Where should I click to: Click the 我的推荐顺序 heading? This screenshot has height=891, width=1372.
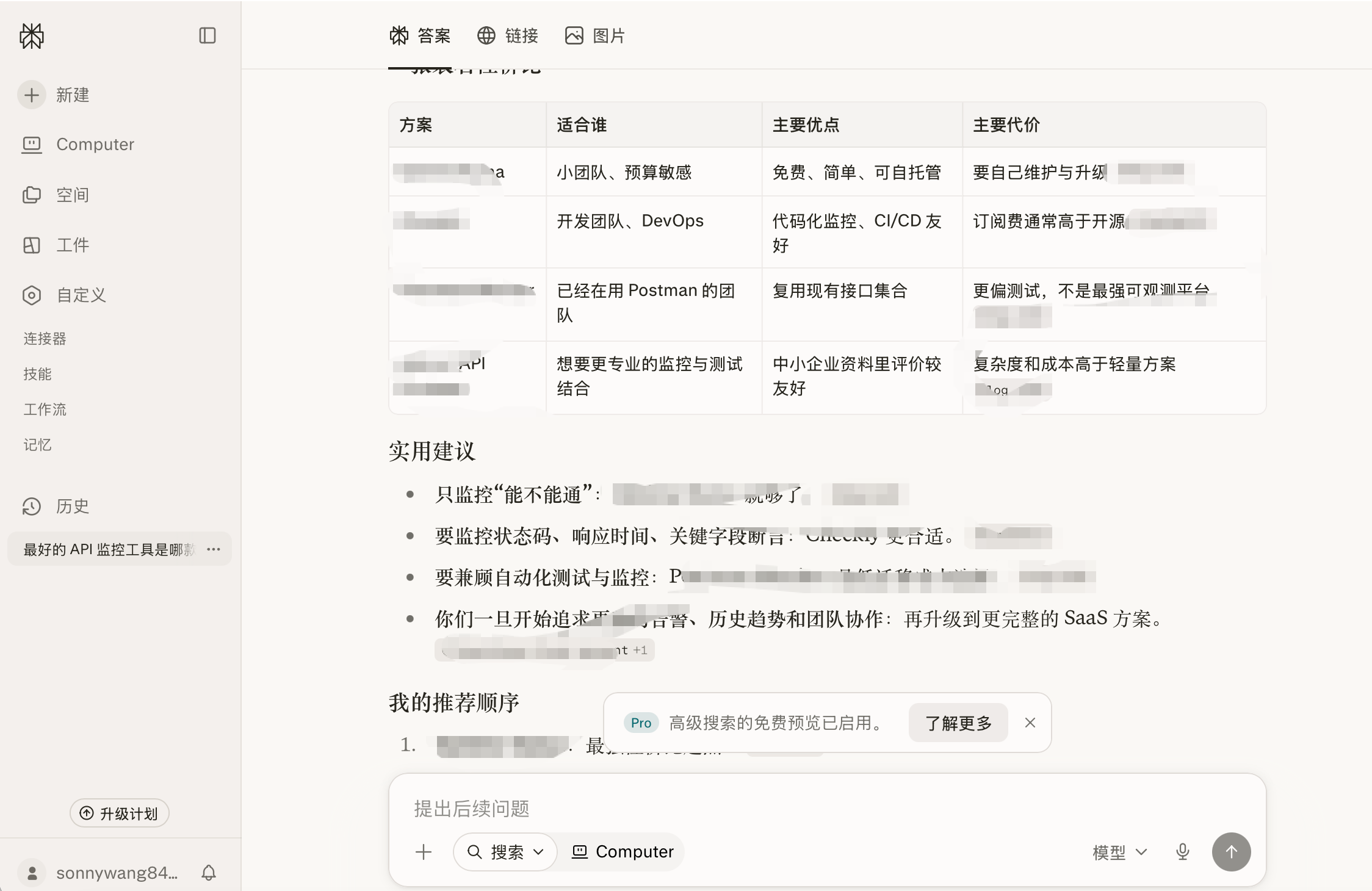tap(454, 703)
